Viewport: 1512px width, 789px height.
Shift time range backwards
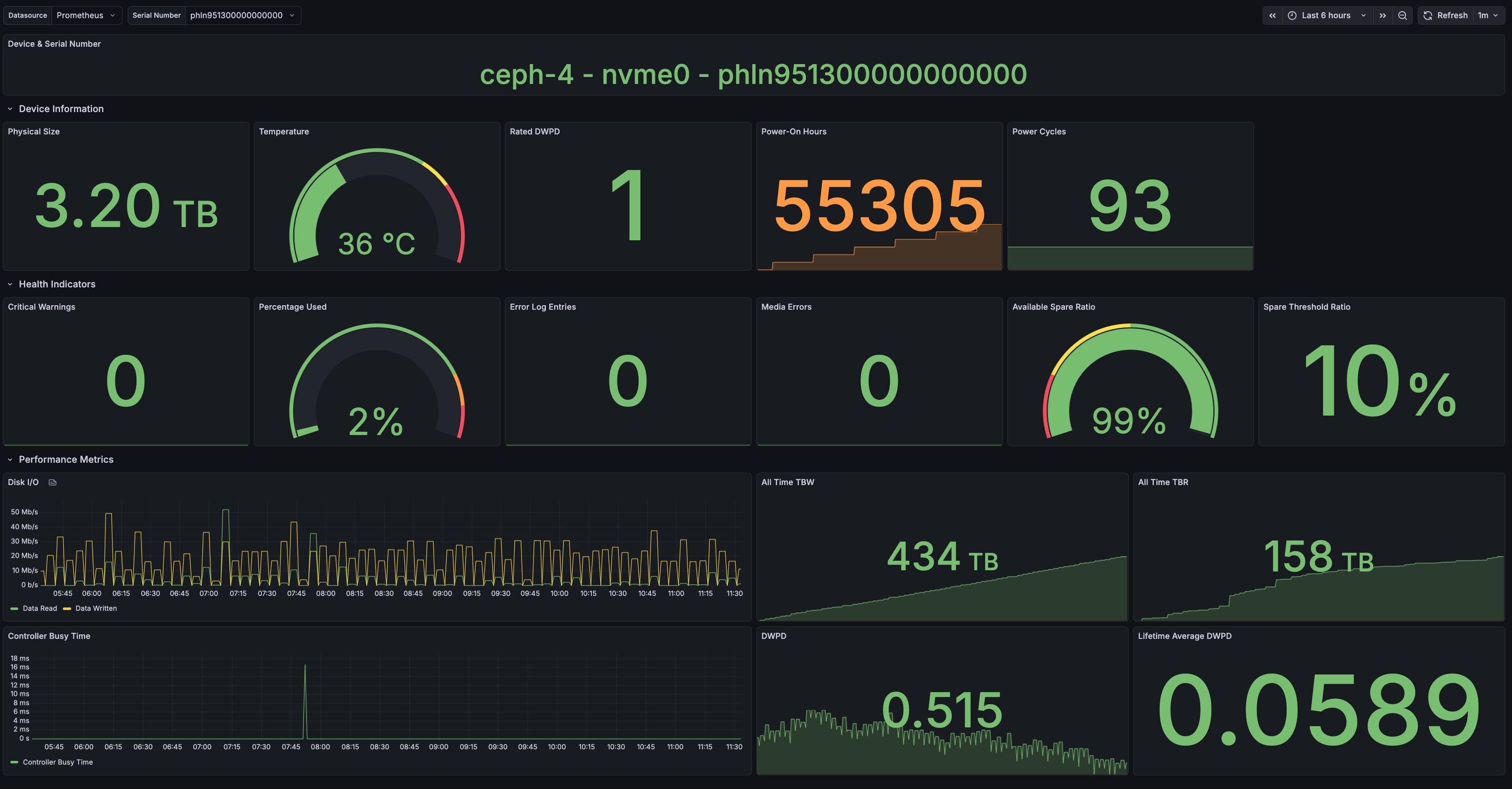point(1273,15)
